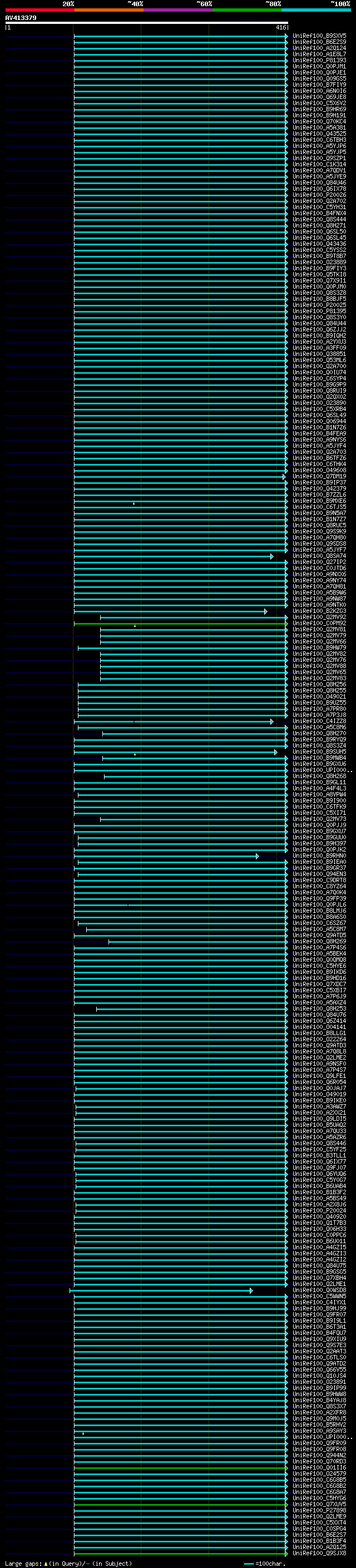Select label UniRef100_Q8SA74
This screenshot has height=1568, width=356.
click(x=319, y=556)
